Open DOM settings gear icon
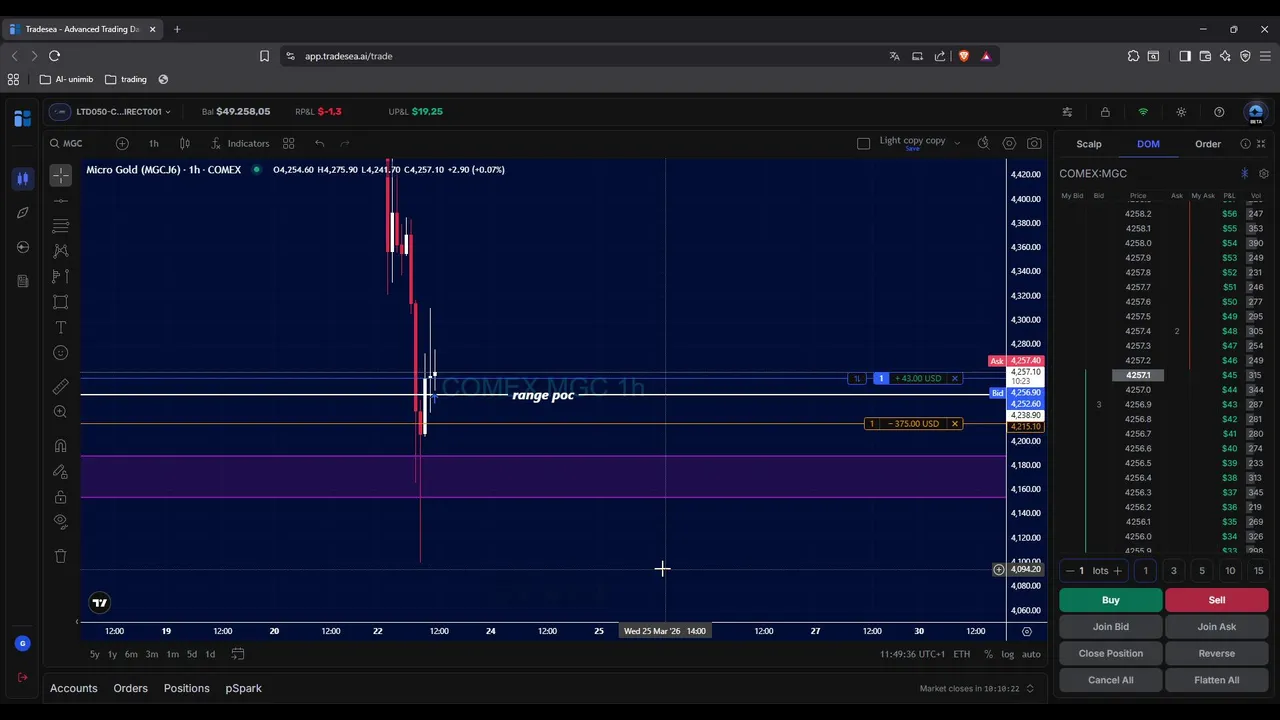Screen dimensions: 1280x720 coord(1264,174)
